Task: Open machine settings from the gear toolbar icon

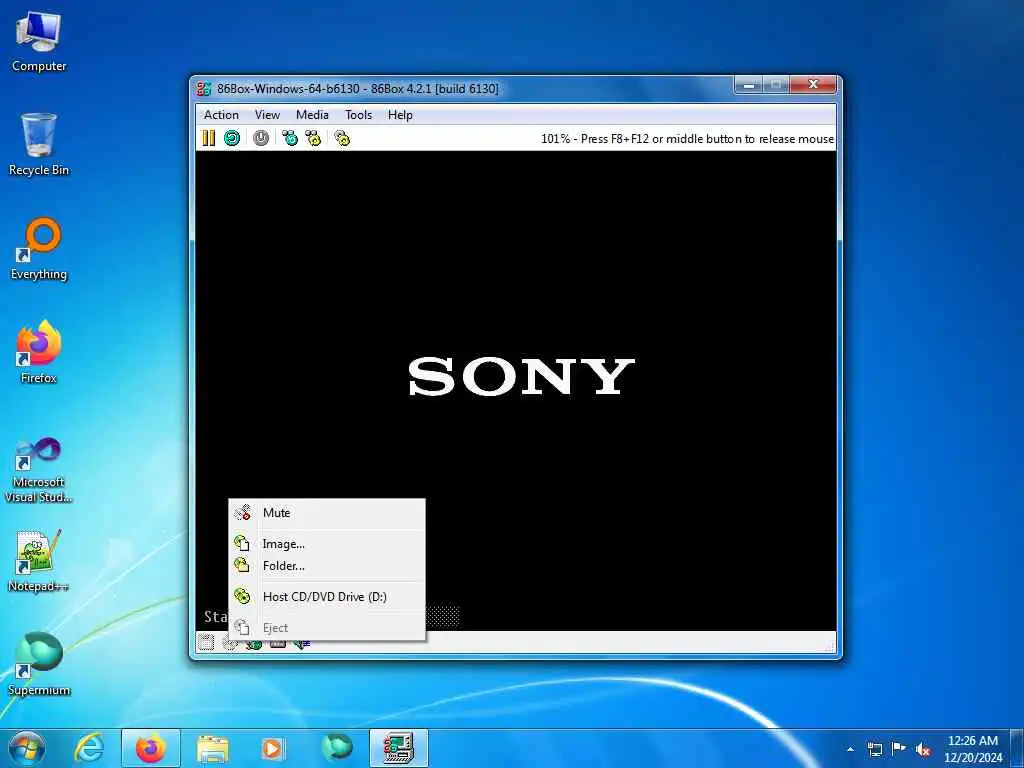Action: tap(342, 138)
